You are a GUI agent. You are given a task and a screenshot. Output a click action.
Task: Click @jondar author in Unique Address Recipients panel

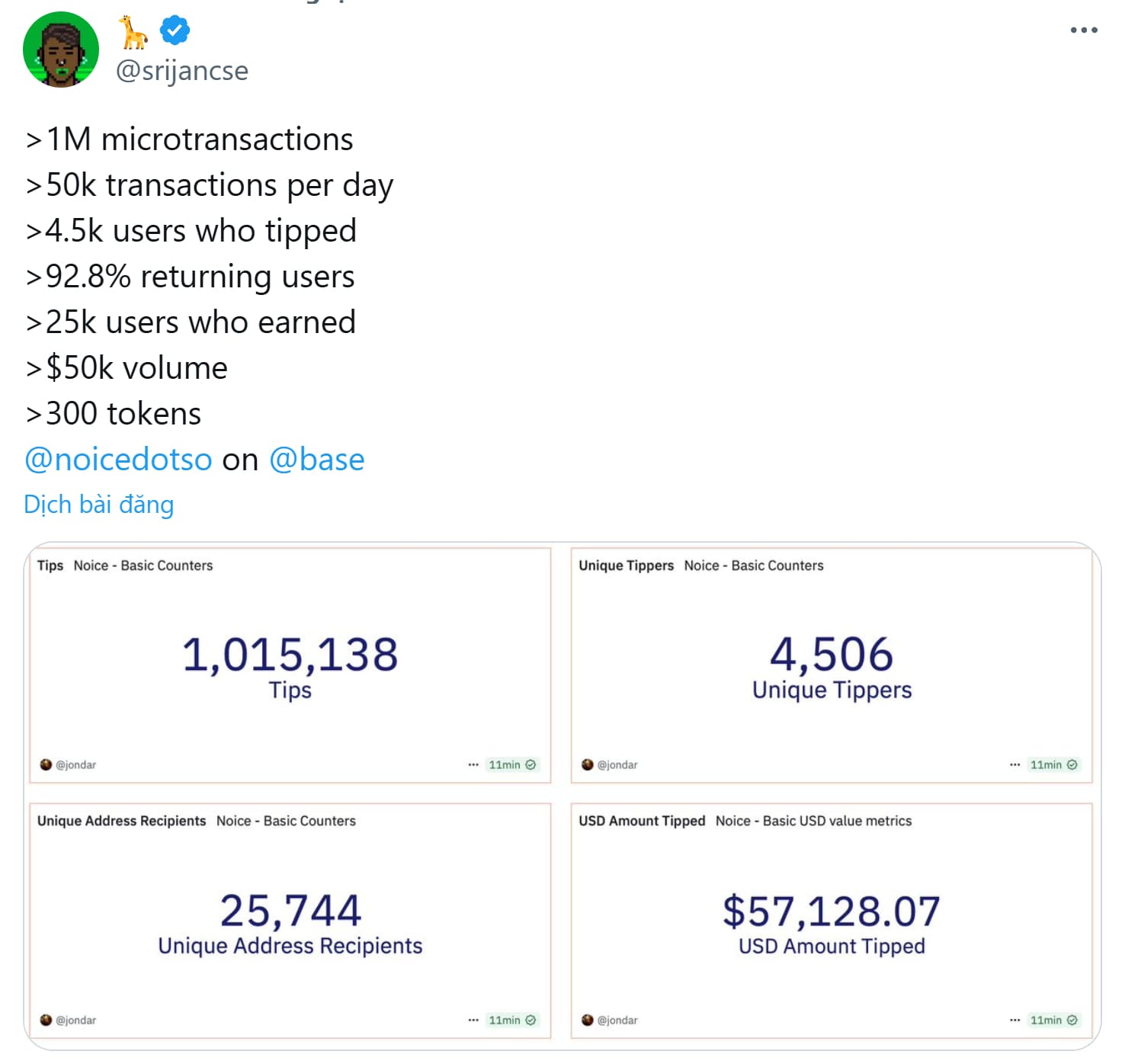[x=75, y=1020]
